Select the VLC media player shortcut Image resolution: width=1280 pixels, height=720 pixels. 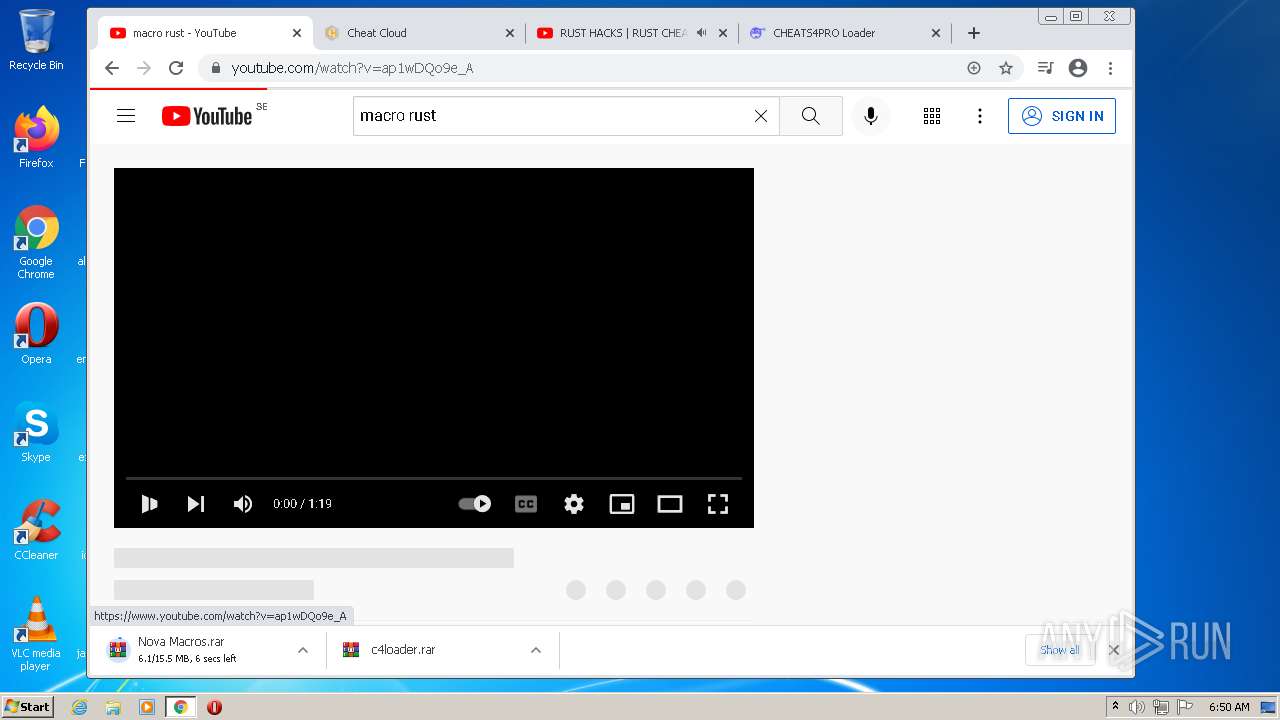point(36,633)
